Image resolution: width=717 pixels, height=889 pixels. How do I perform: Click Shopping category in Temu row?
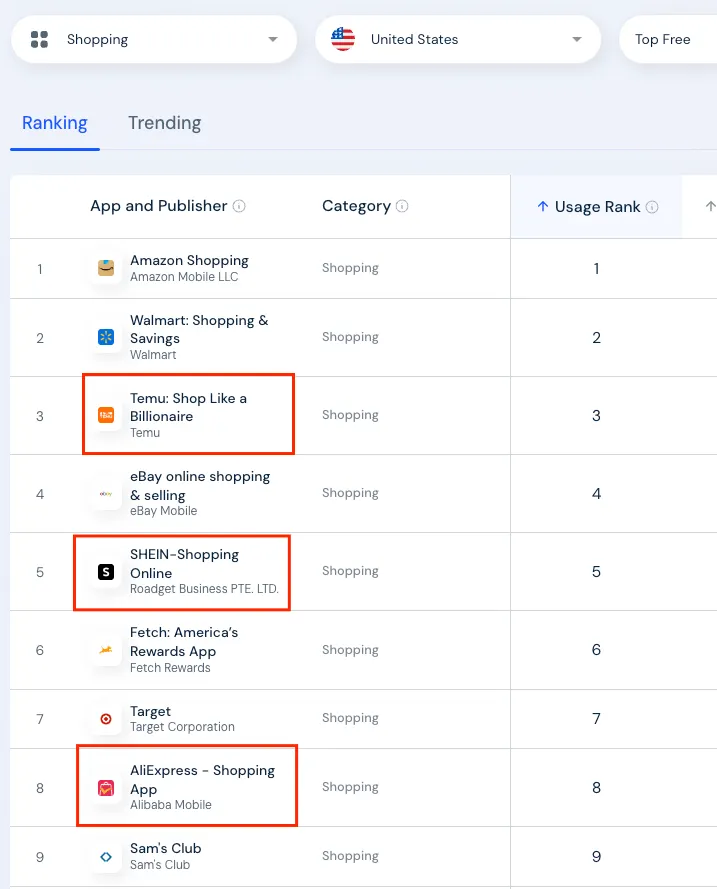350,415
